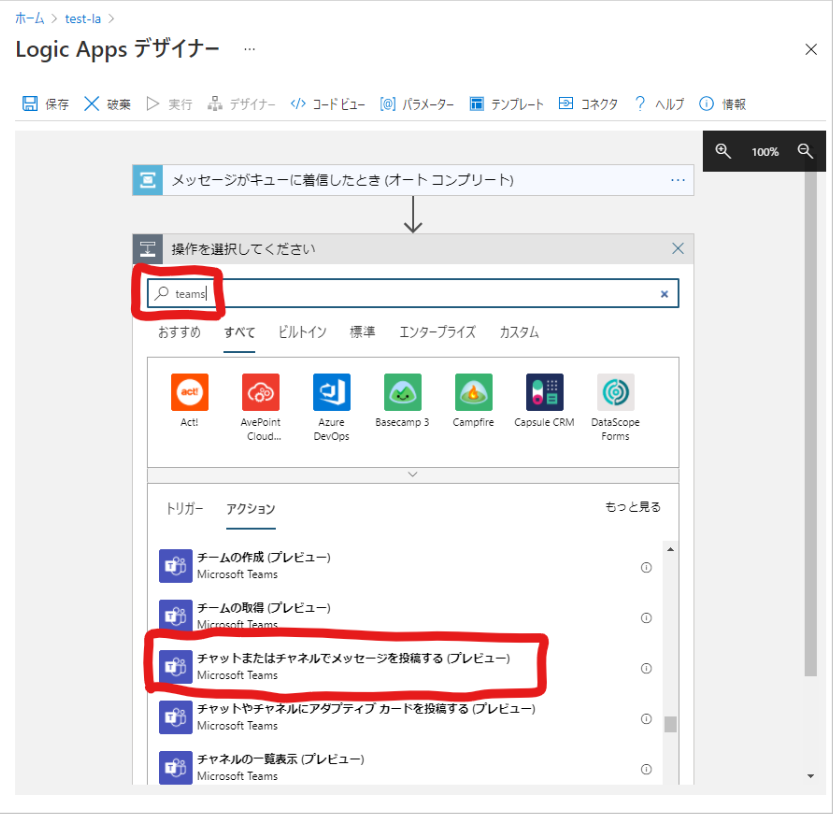Switch to the すべて tab
This screenshot has height=814, width=833.
[240, 333]
